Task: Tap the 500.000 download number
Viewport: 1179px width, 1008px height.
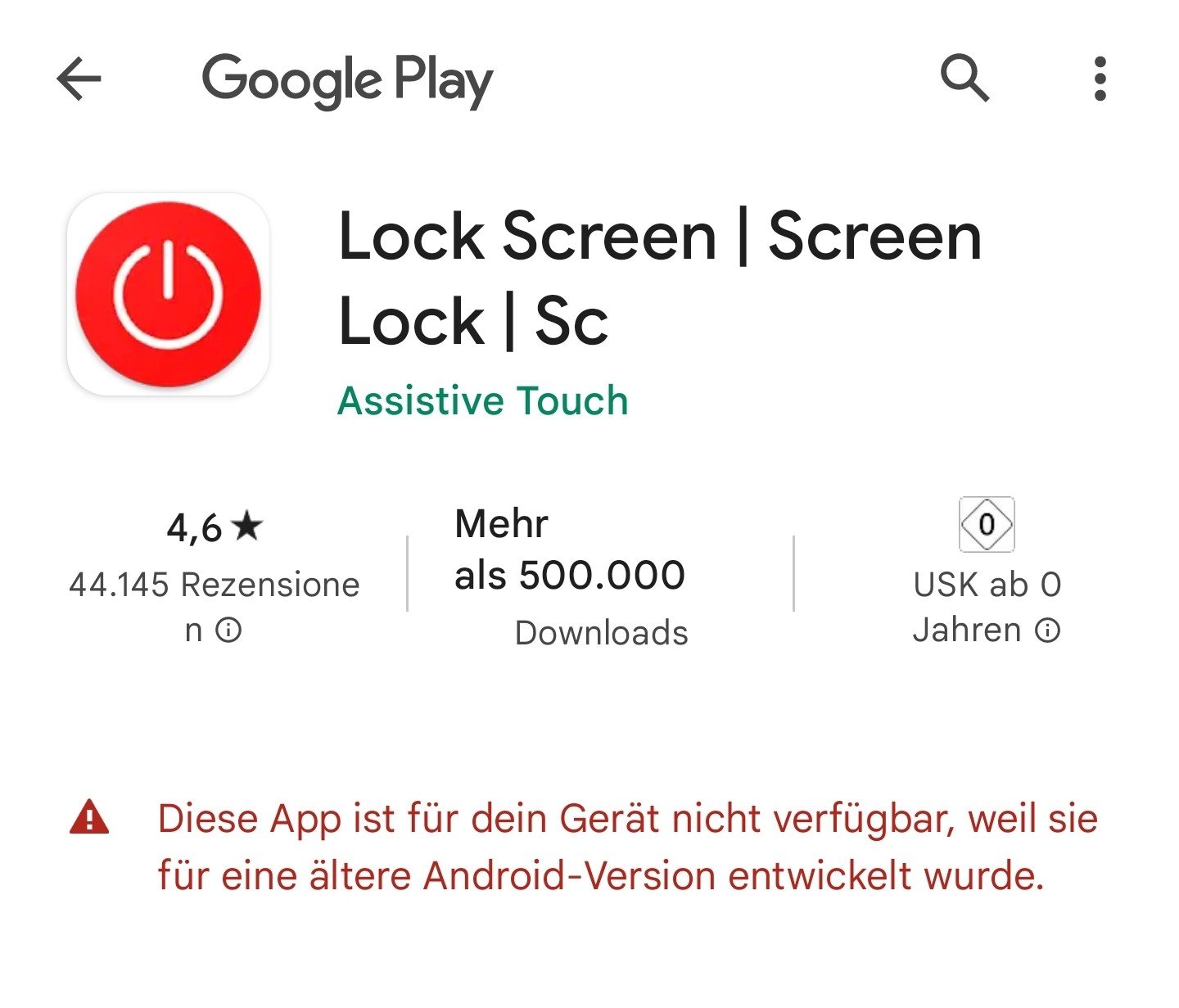Action: coord(602,575)
